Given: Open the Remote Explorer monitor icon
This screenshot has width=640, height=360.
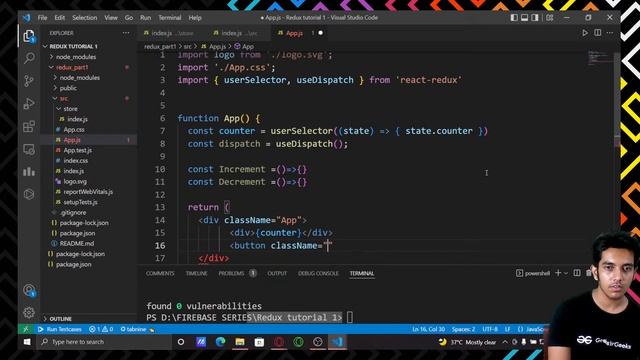Looking at the screenshot, I should tap(29, 149).
